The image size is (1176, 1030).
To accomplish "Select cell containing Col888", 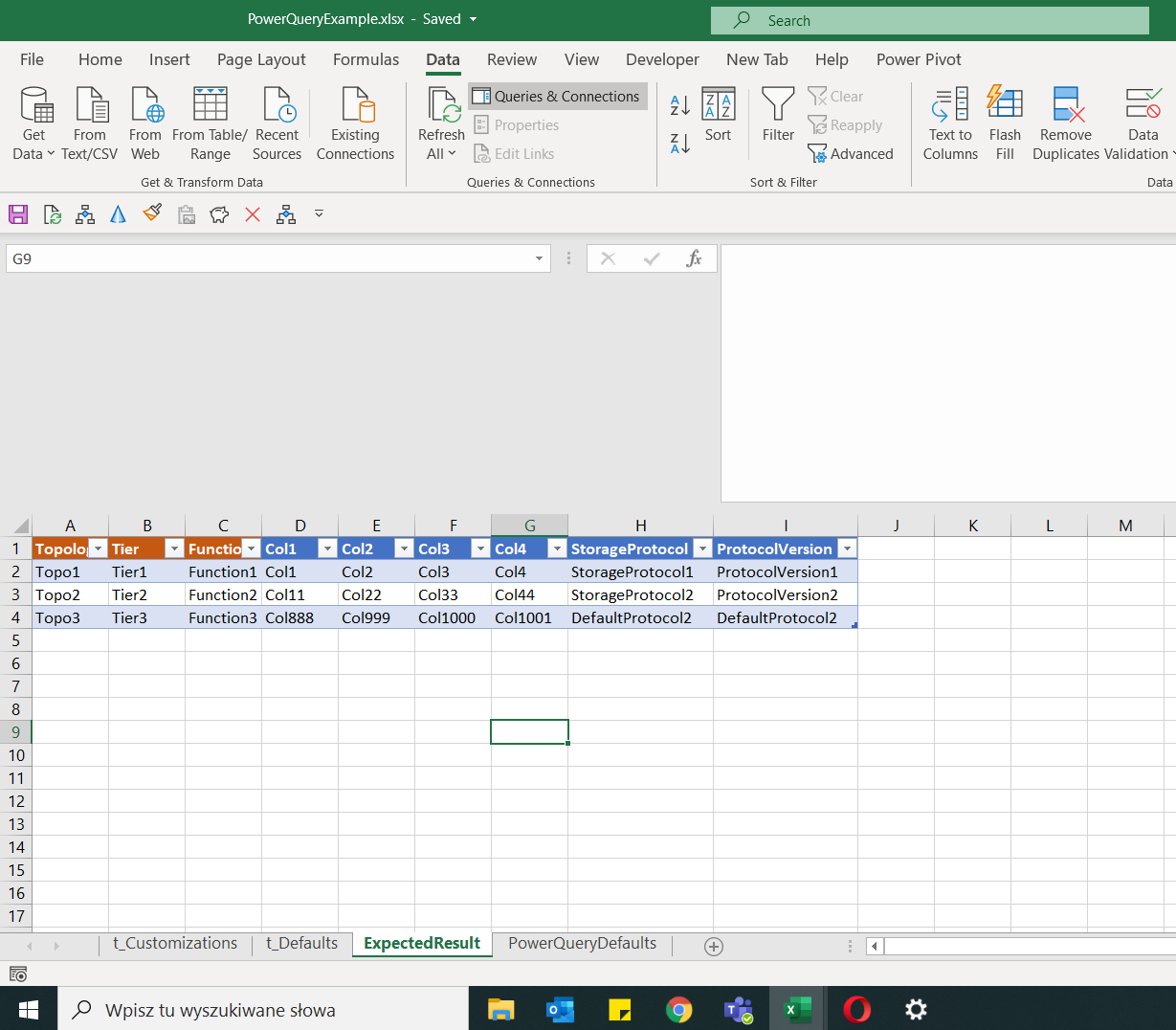I will (300, 617).
